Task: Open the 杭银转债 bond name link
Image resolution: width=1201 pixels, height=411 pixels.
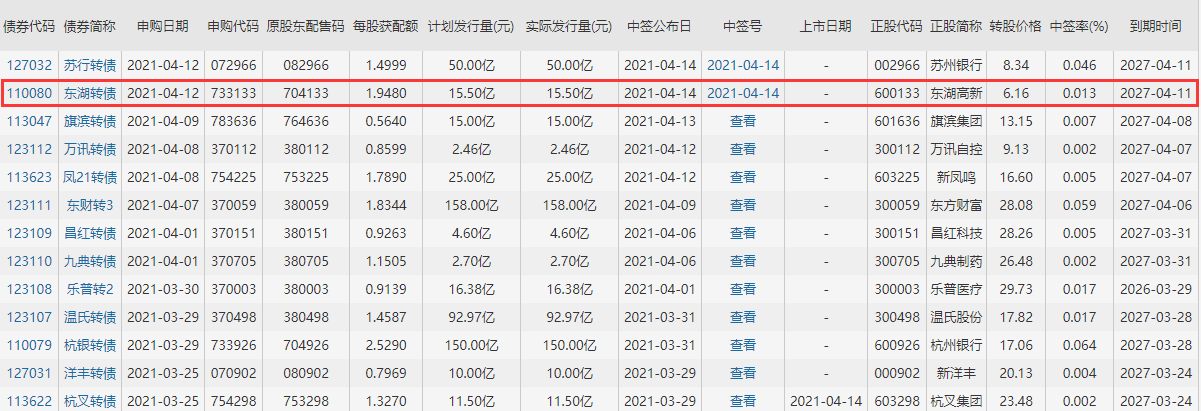Action: (x=90, y=345)
